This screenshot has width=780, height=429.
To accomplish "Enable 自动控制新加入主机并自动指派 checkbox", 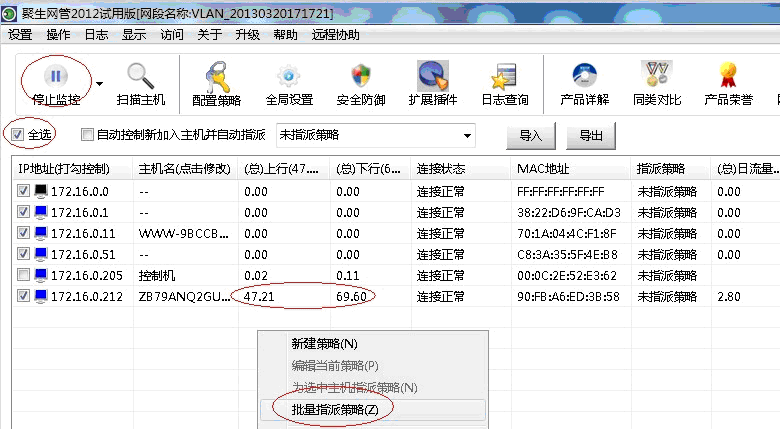I will pyautogui.click(x=87, y=135).
